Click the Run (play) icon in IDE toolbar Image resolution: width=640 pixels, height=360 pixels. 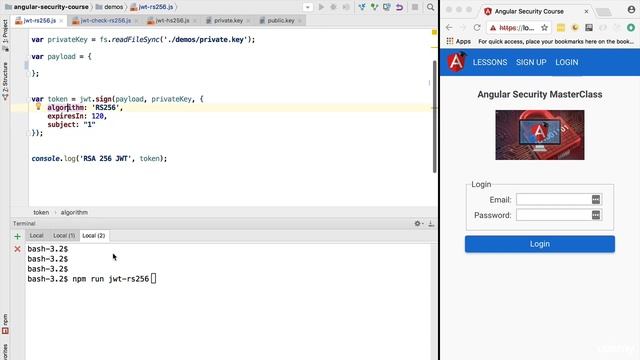click(x=321, y=7)
